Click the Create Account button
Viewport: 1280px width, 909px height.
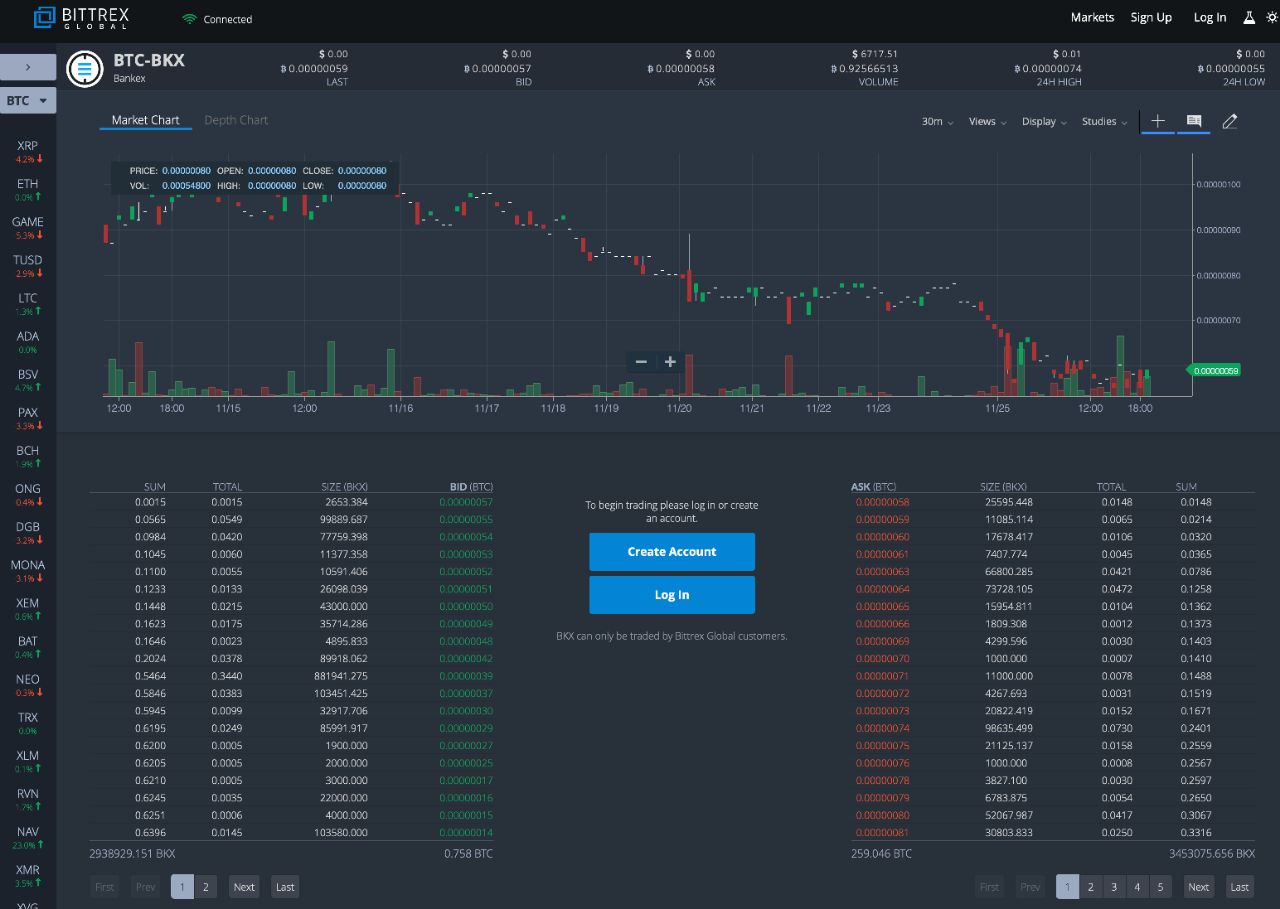point(672,552)
